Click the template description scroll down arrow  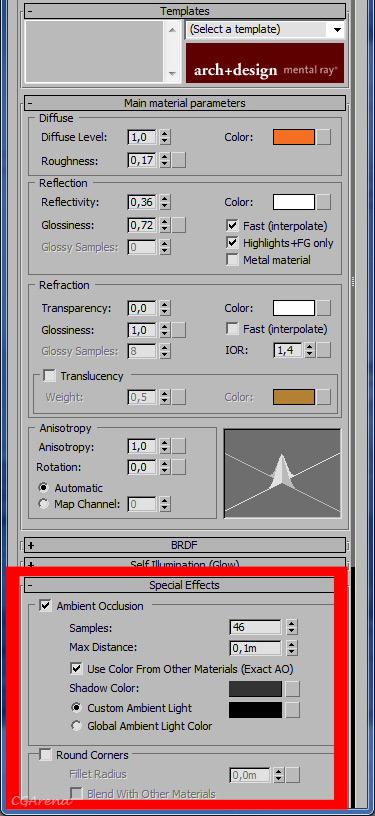coord(172,74)
